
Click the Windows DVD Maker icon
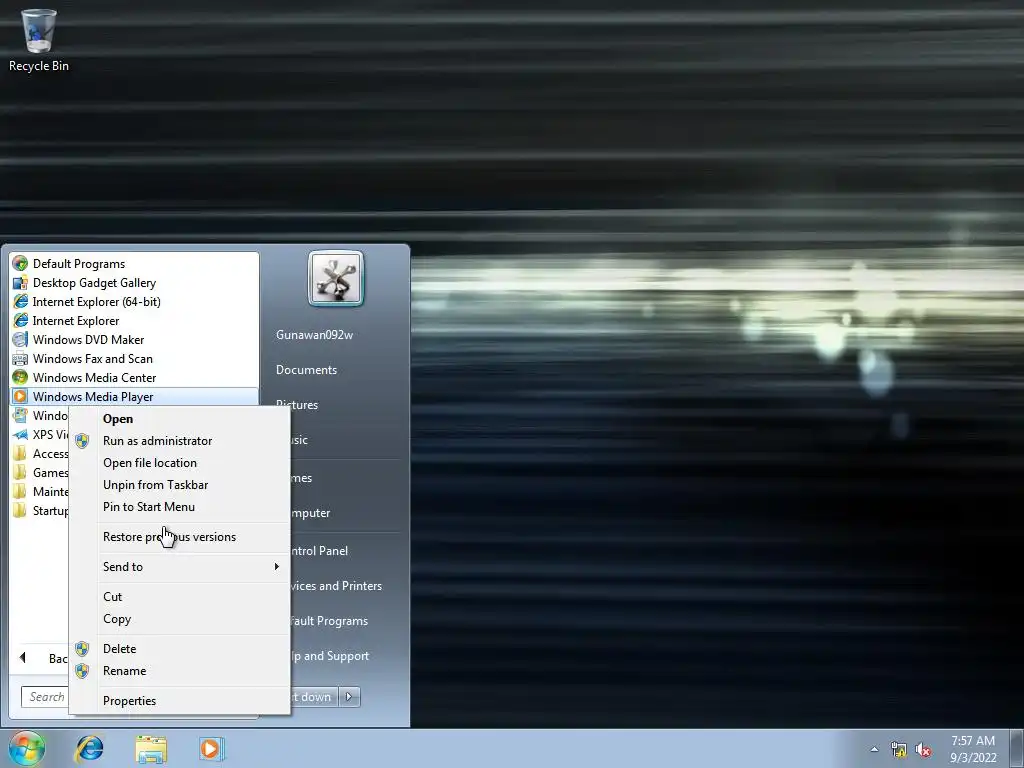pyautogui.click(x=20, y=340)
